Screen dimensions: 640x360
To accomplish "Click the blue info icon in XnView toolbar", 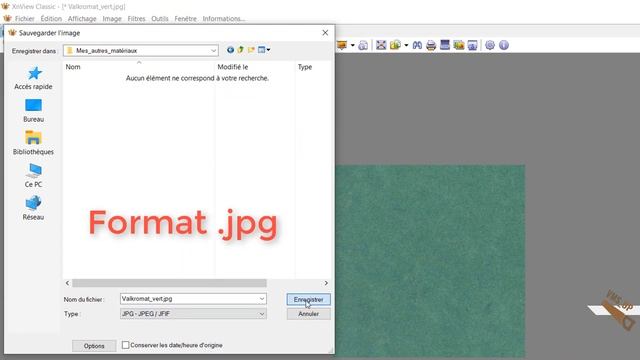I will click(504, 45).
